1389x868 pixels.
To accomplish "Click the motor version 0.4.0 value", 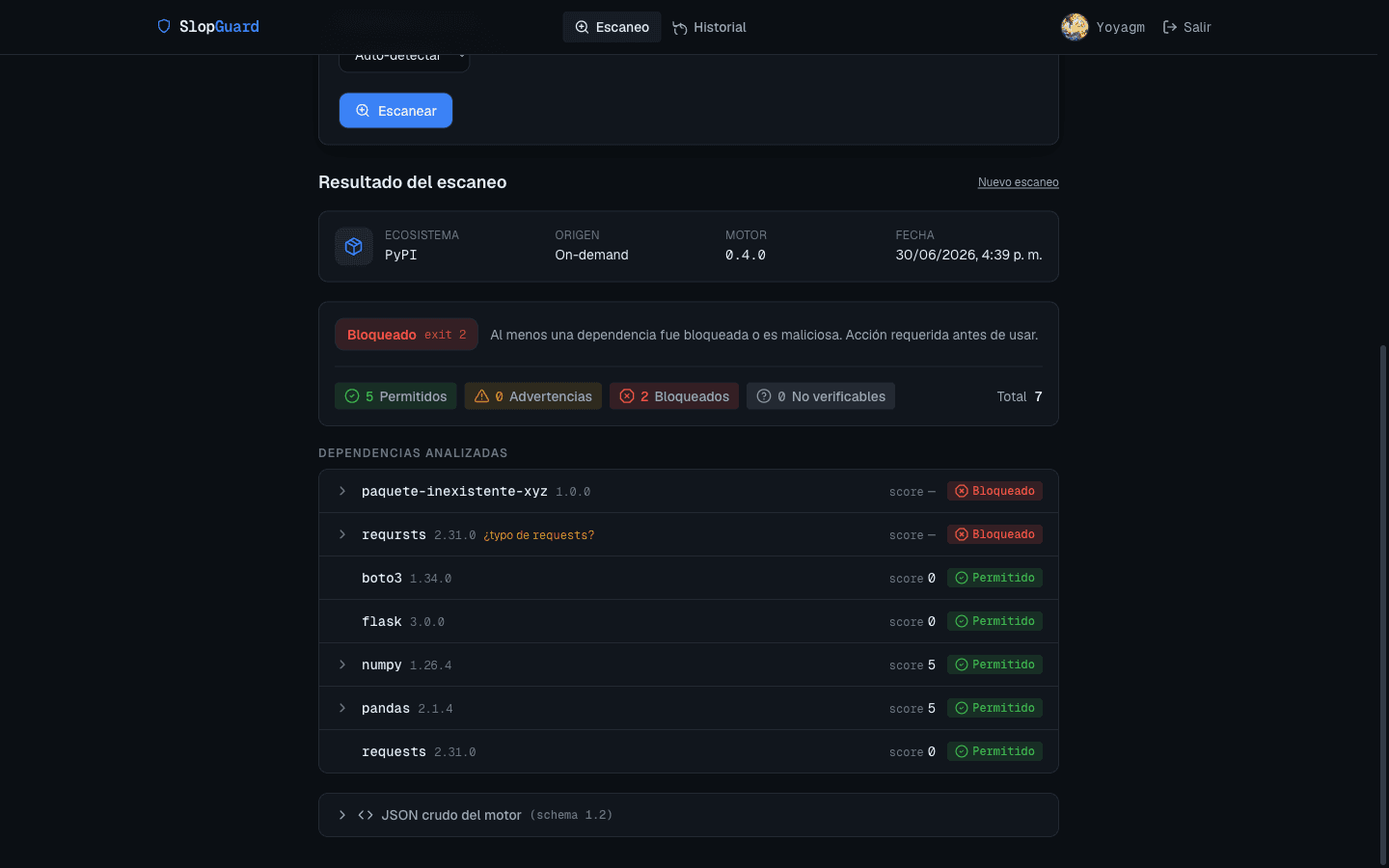I will pos(746,255).
